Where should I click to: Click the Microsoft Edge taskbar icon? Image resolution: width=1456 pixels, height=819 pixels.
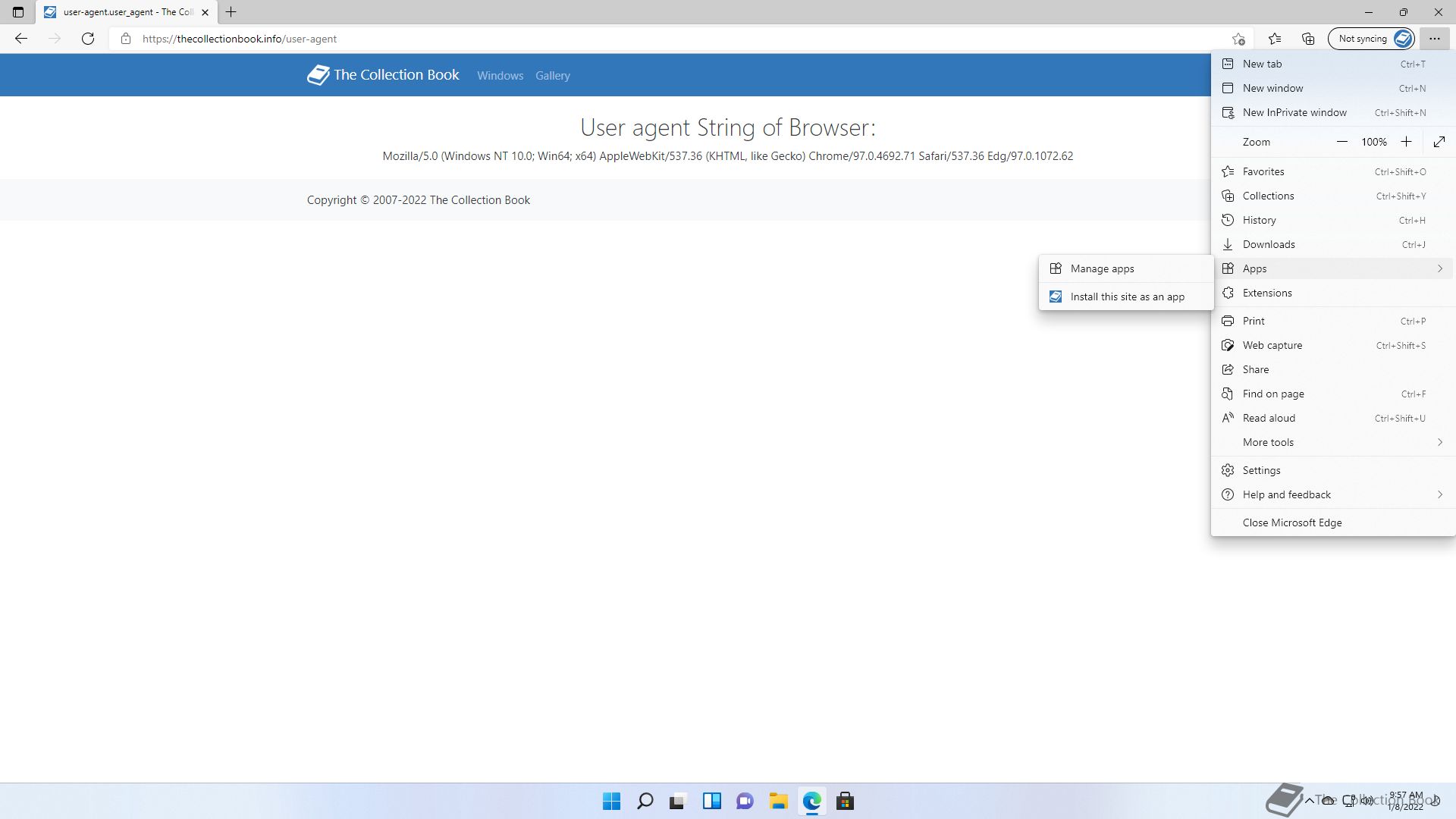click(811, 801)
